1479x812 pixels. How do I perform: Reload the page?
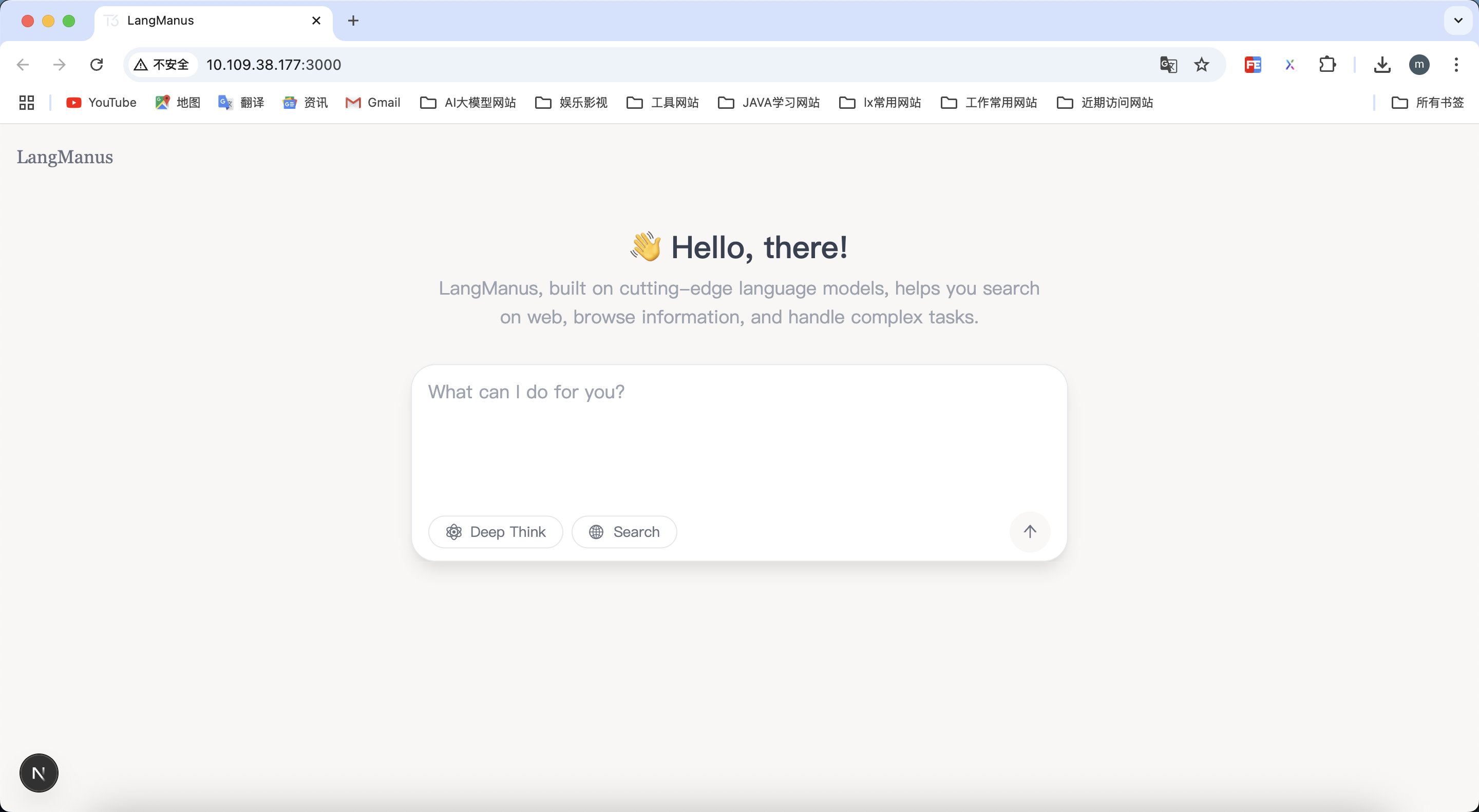point(97,65)
